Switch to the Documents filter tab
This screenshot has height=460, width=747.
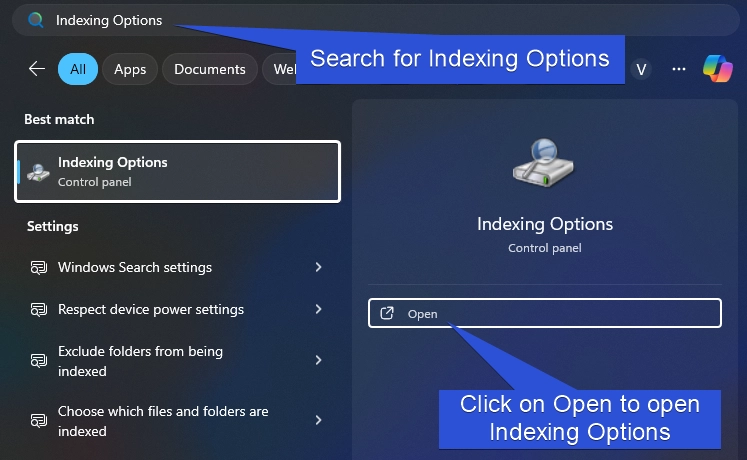point(210,69)
